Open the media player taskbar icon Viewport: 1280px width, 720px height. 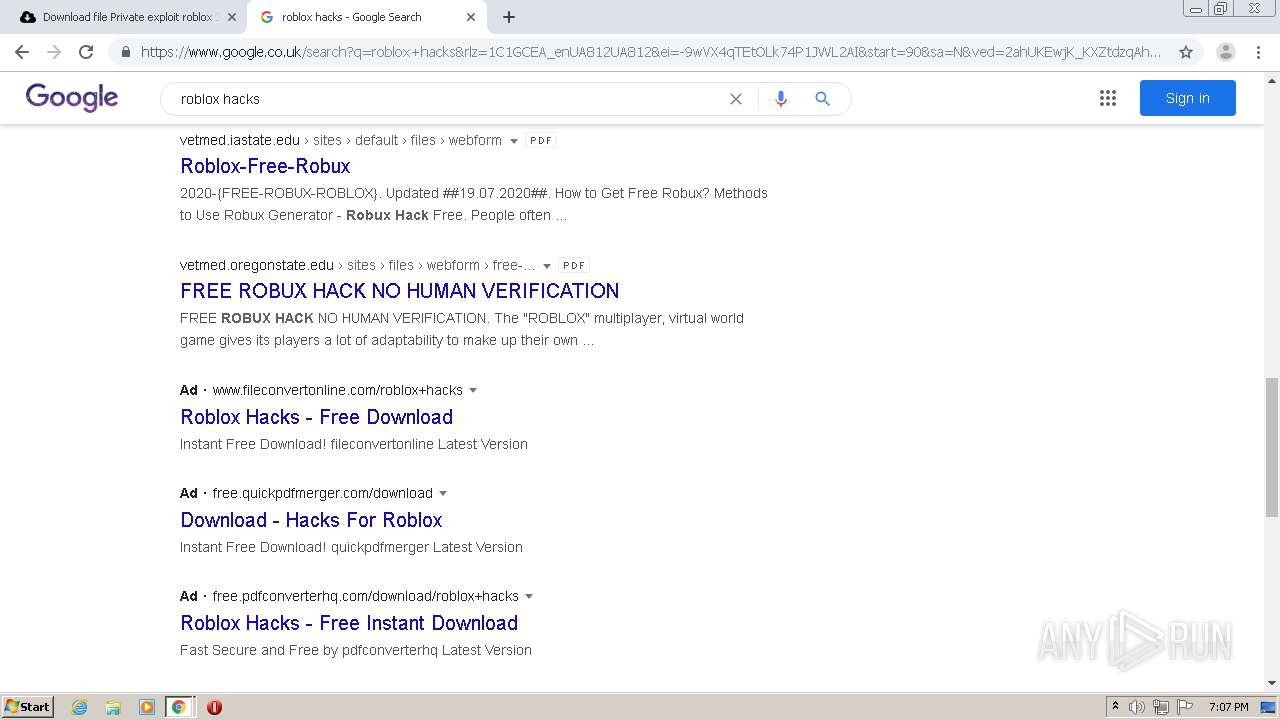click(146, 707)
